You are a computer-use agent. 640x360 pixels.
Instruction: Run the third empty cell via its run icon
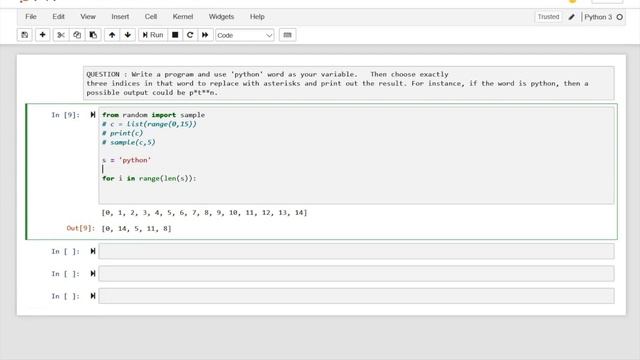pyautogui.click(x=93, y=296)
